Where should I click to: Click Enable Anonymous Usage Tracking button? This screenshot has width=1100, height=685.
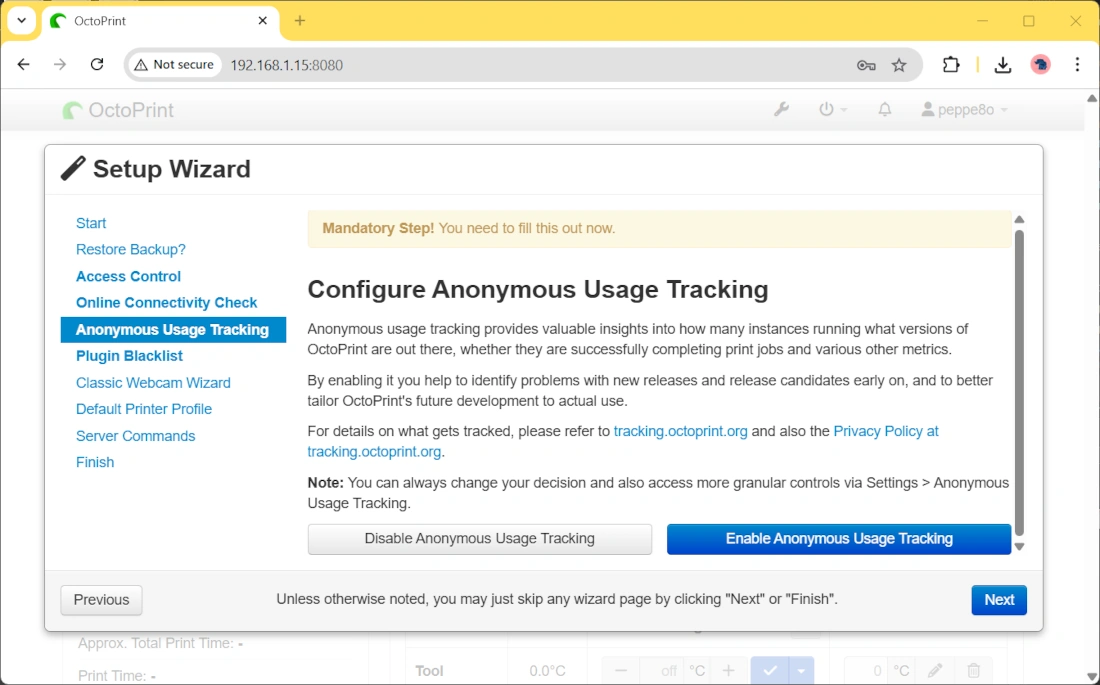click(x=839, y=539)
